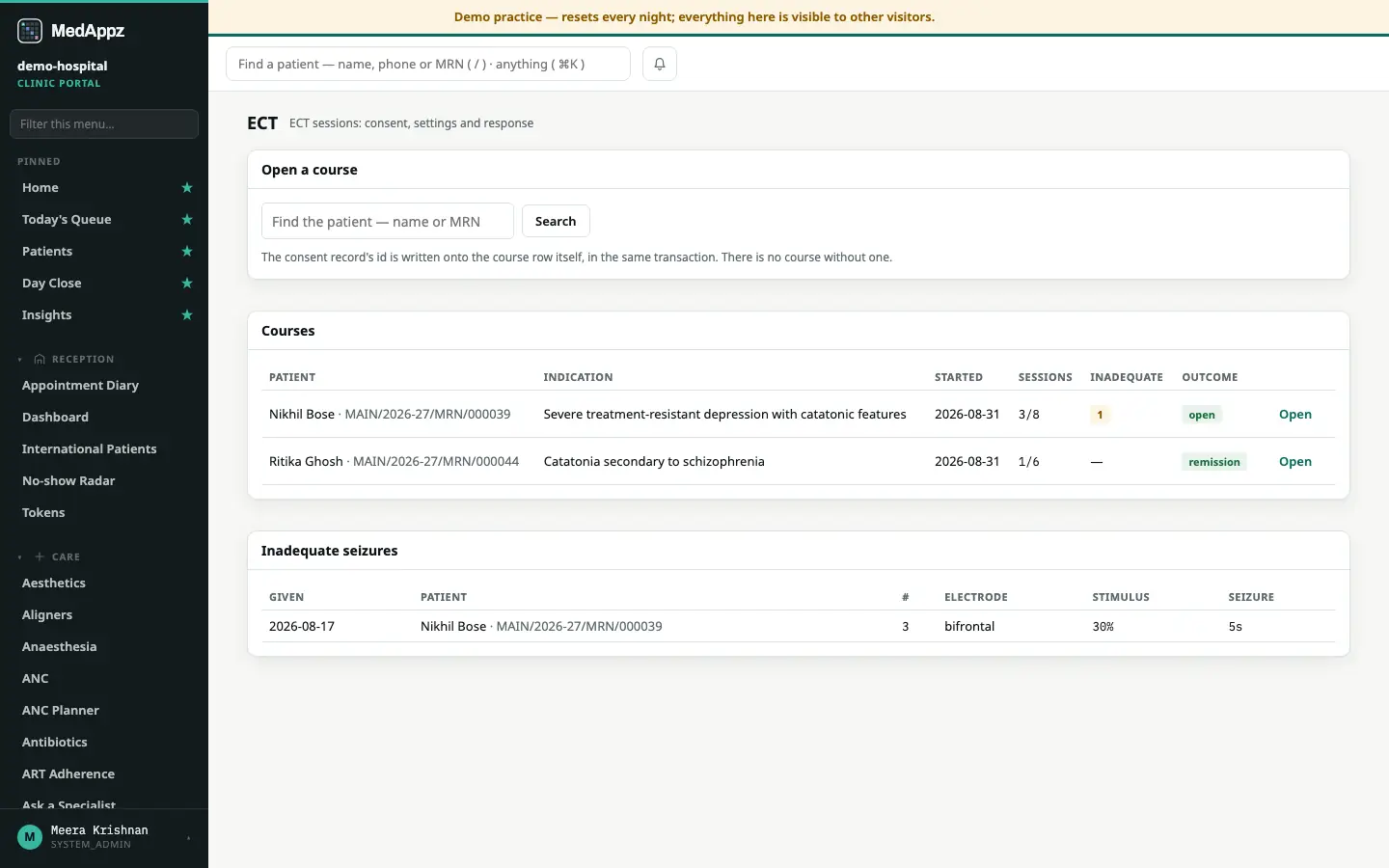Screen dimensions: 1389x868
Task: Toggle the star beside Day Close
Action: point(187,284)
